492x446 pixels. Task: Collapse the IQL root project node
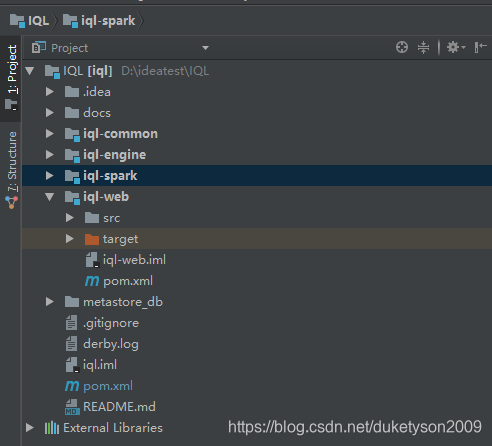coord(30,71)
